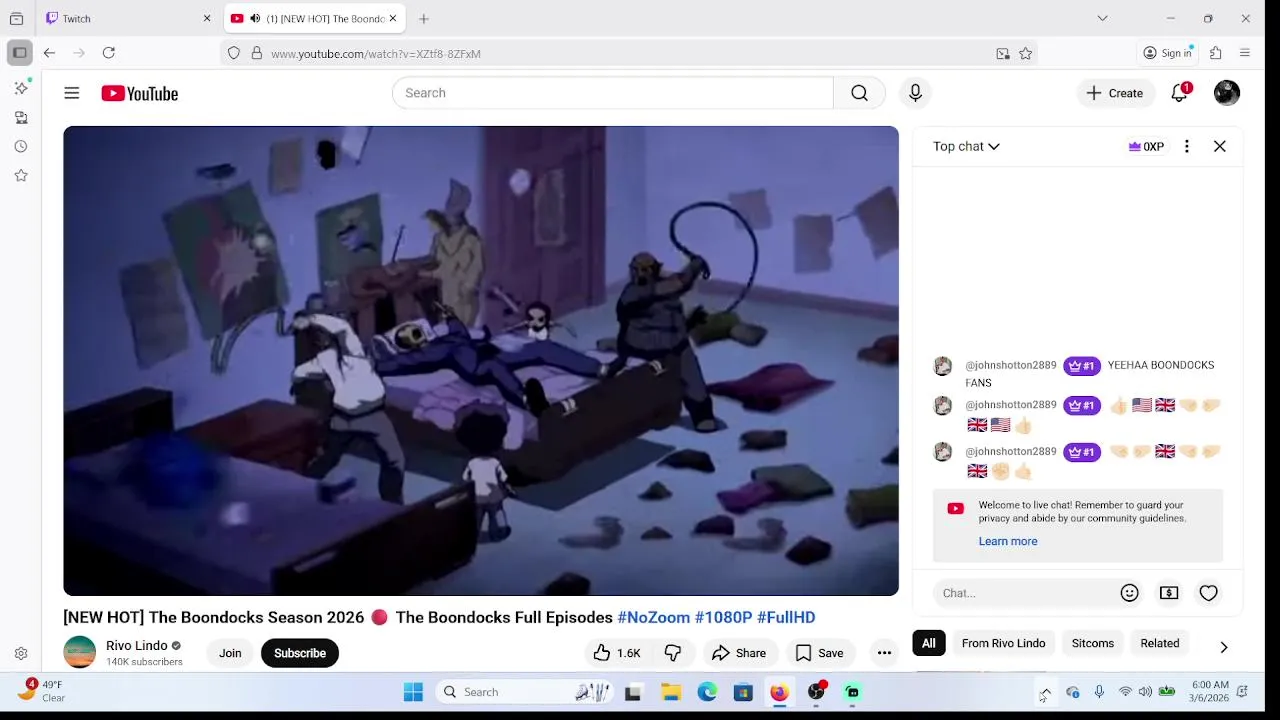Viewport: 1280px width, 720px height.
Task: Open Firefox extensions puzzle icon
Action: 1216,53
